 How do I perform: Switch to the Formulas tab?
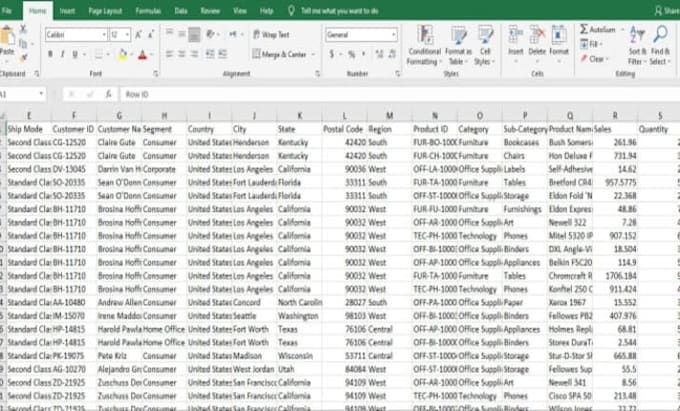148,11
